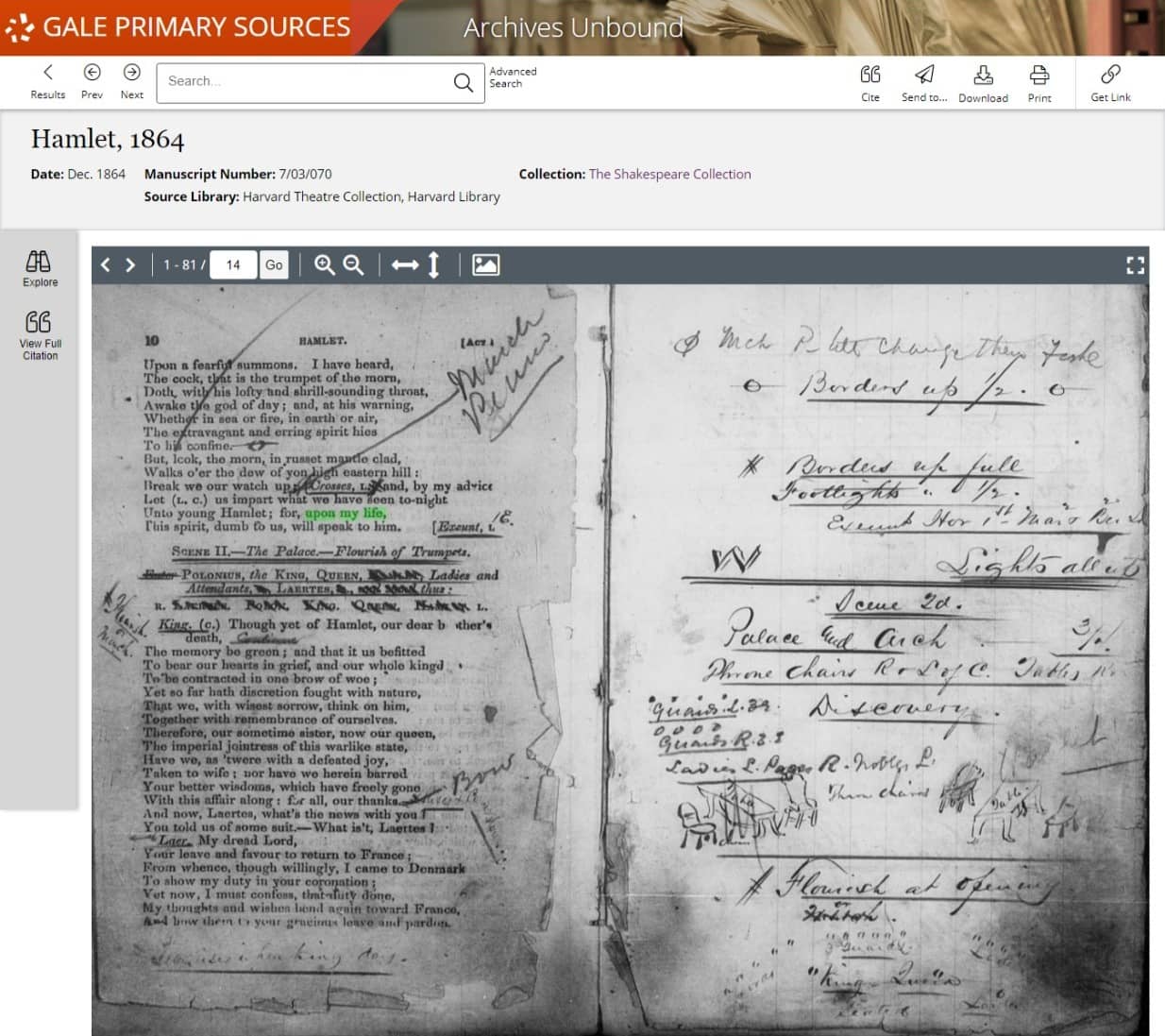
Task: Open the Send to option
Action: 924,82
